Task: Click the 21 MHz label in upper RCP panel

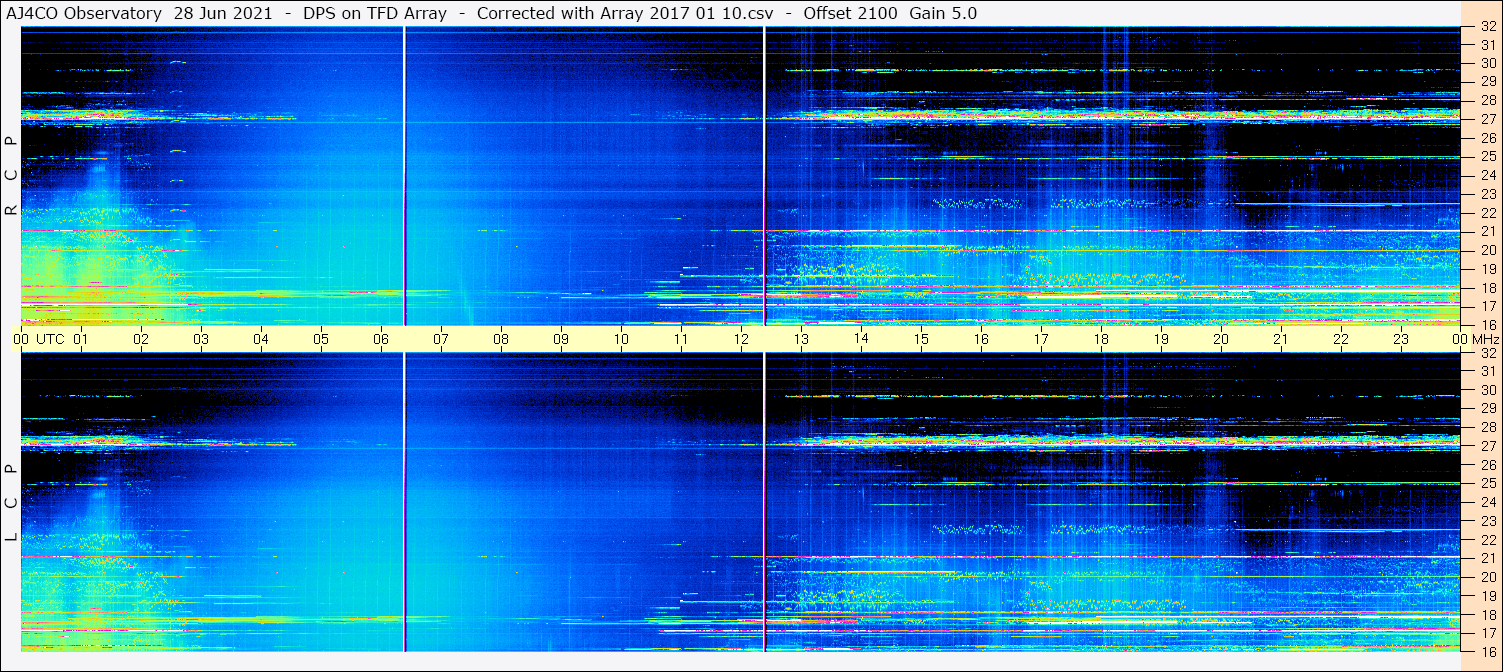Action: (x=1487, y=231)
